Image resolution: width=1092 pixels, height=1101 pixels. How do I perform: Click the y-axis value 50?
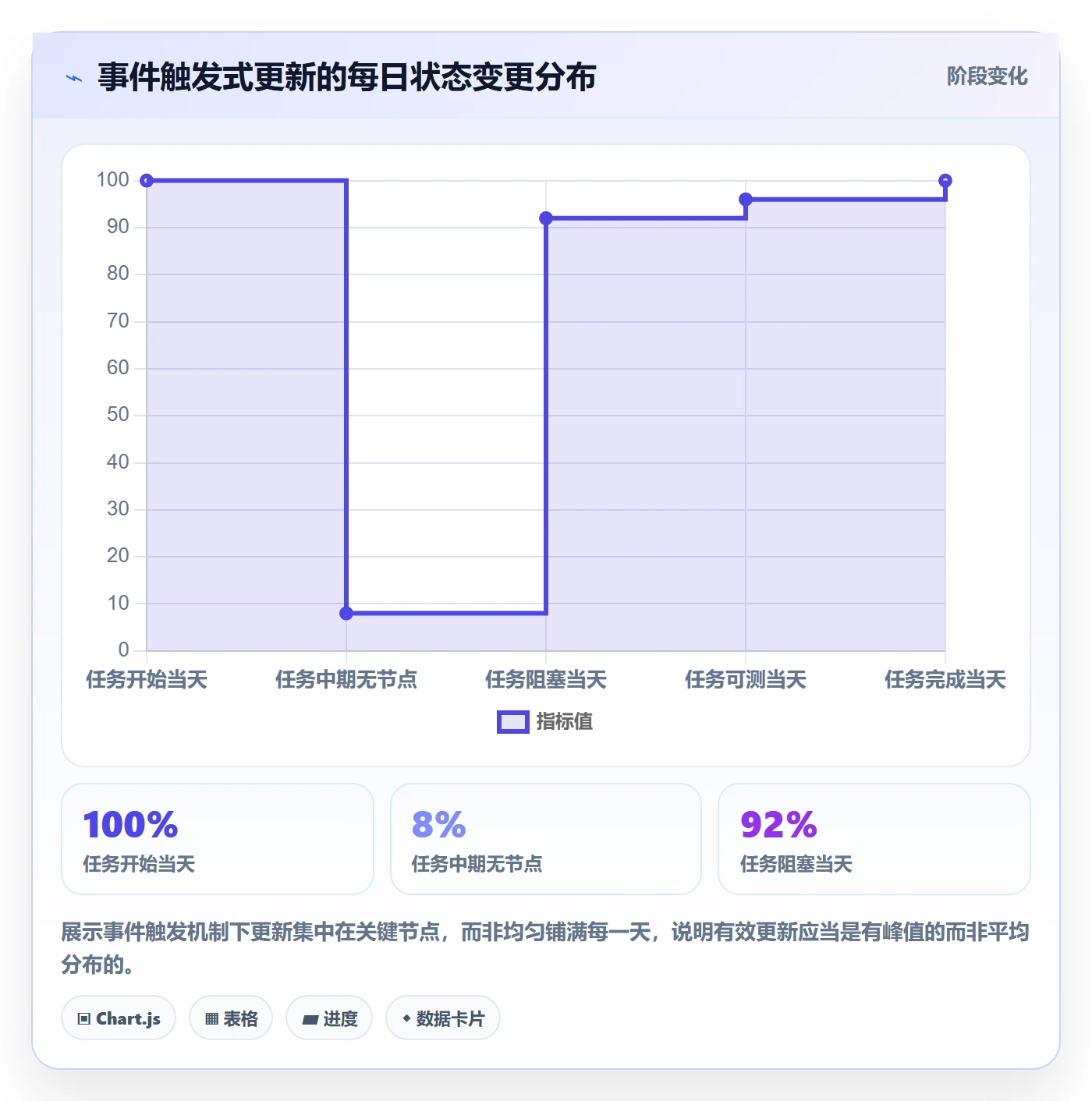tap(118, 415)
